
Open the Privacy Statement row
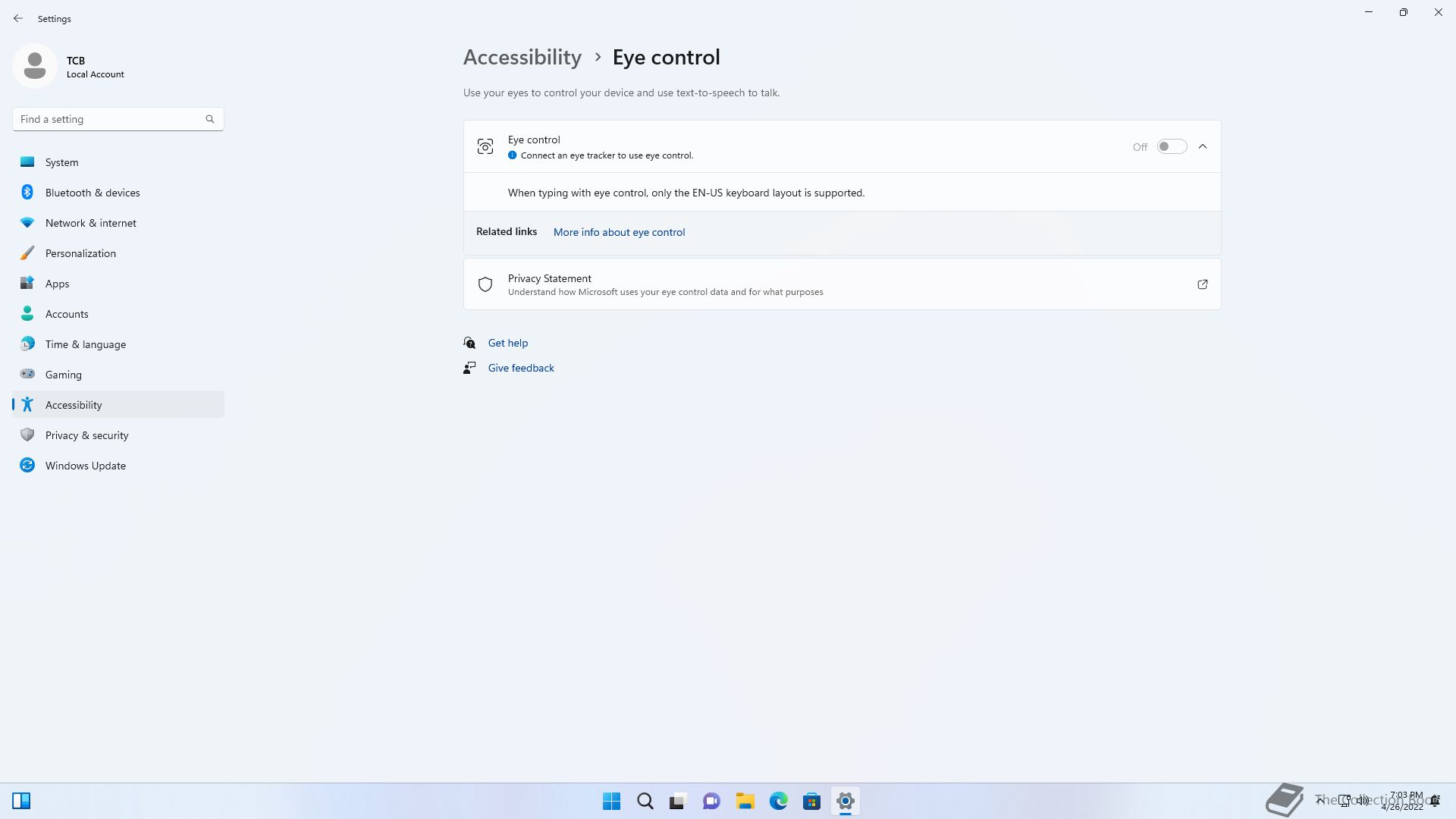(x=842, y=284)
